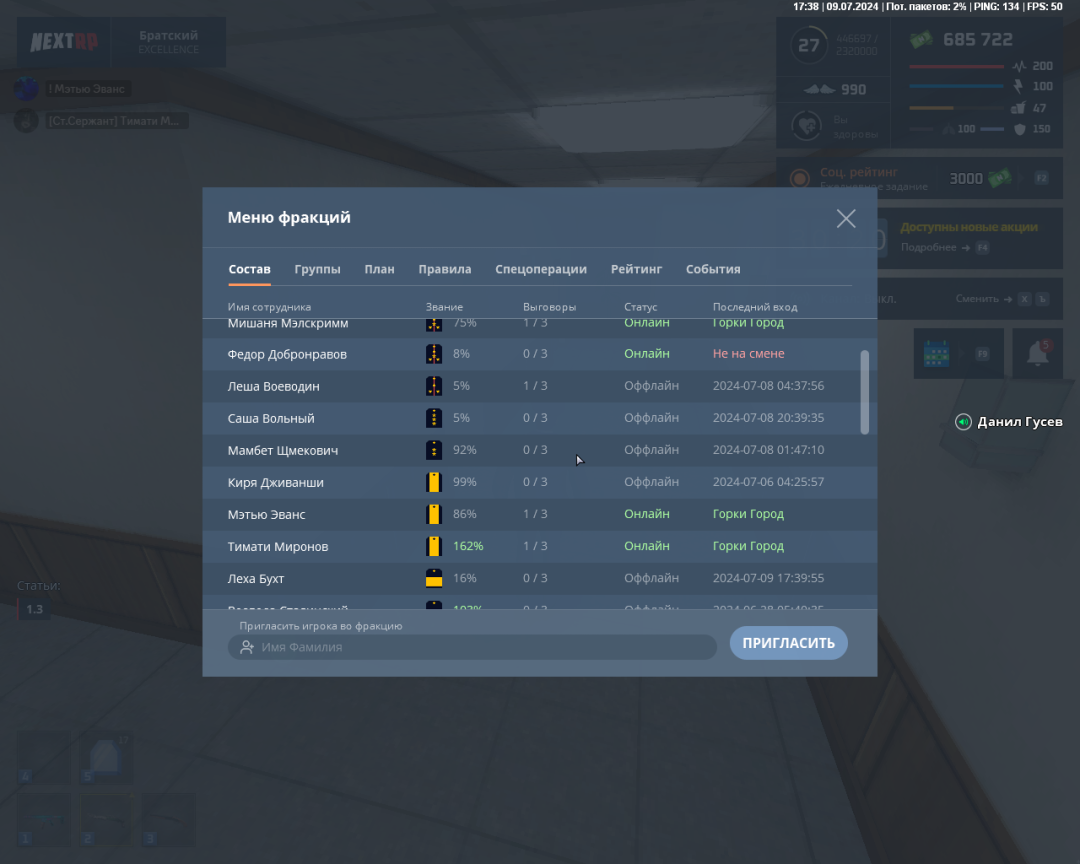Click rank insignia for Саша Вольный

[x=434, y=418]
